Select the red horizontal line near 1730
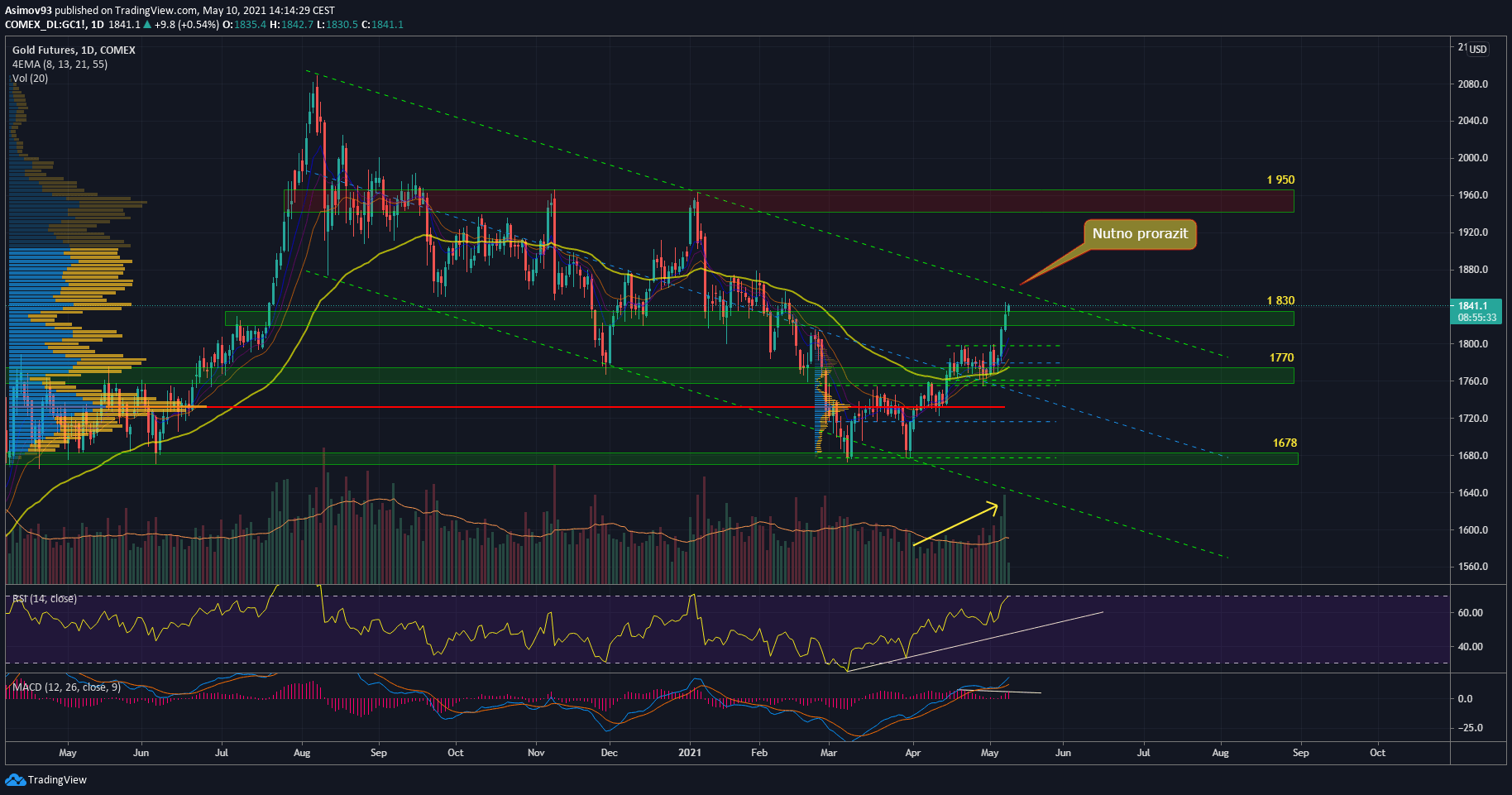The width and height of the screenshot is (1512, 795). [x=579, y=407]
